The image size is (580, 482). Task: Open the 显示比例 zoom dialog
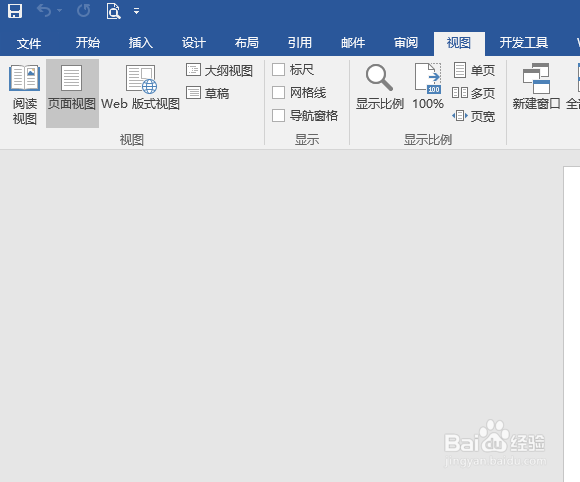380,88
